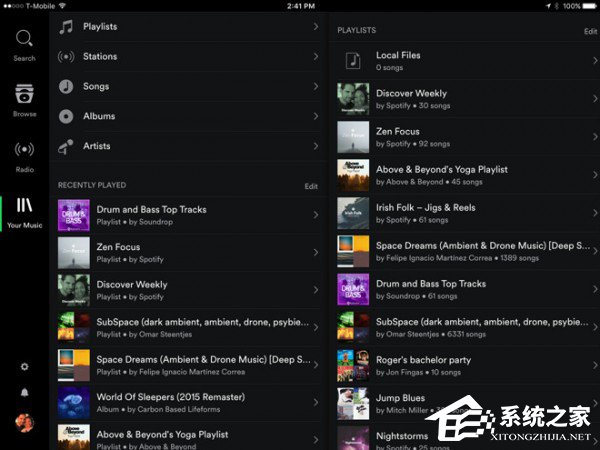Select "Above & Beyond's Yoga Playlist" in Playlists panel
This screenshot has height=450, width=600.
click(442, 170)
